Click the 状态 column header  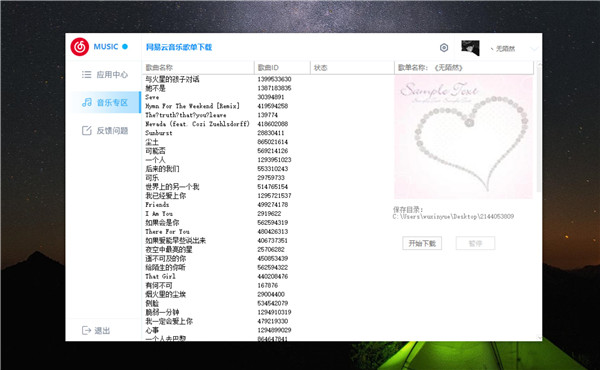(352, 68)
